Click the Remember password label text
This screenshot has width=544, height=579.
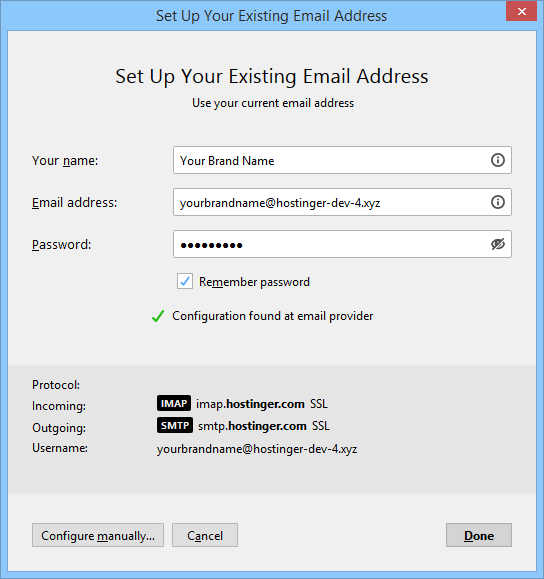pos(254,282)
